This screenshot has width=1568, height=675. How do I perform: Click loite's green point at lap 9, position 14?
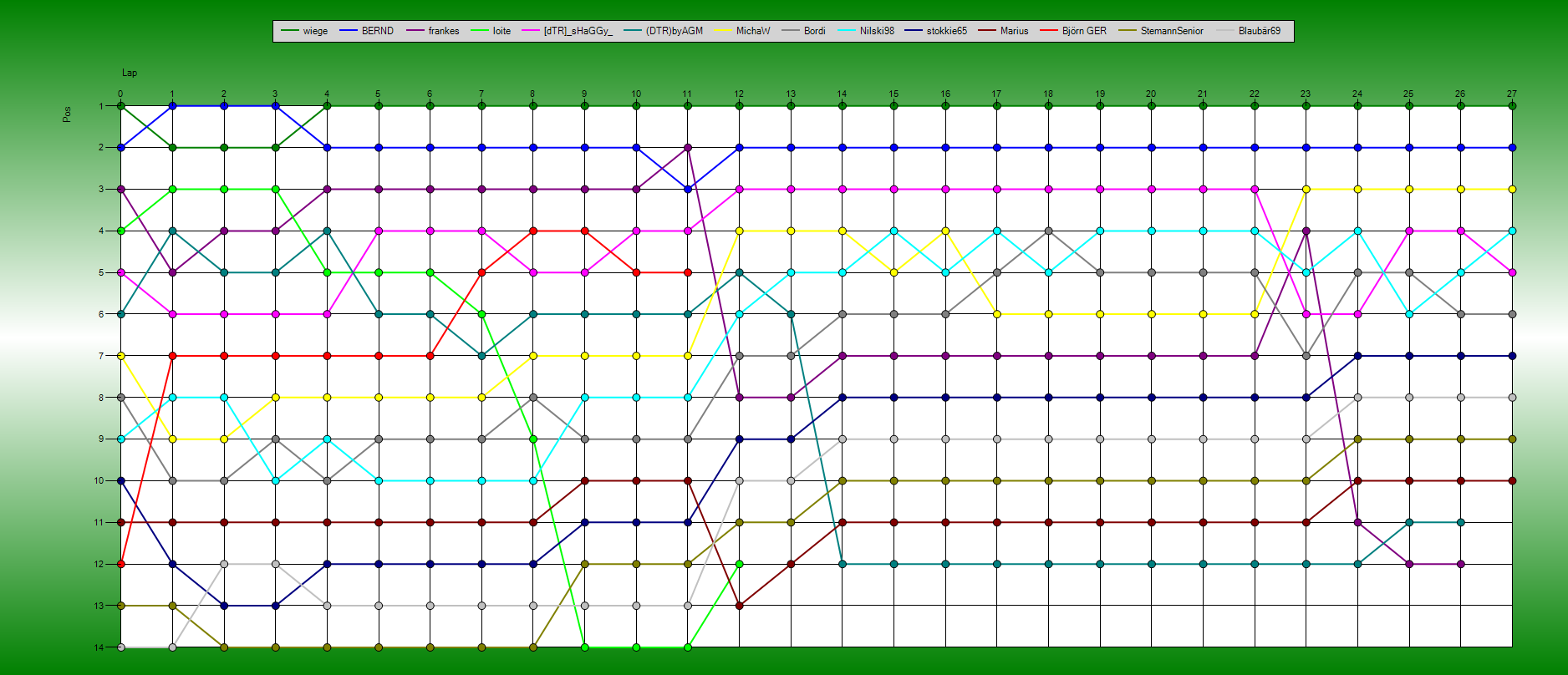point(584,647)
